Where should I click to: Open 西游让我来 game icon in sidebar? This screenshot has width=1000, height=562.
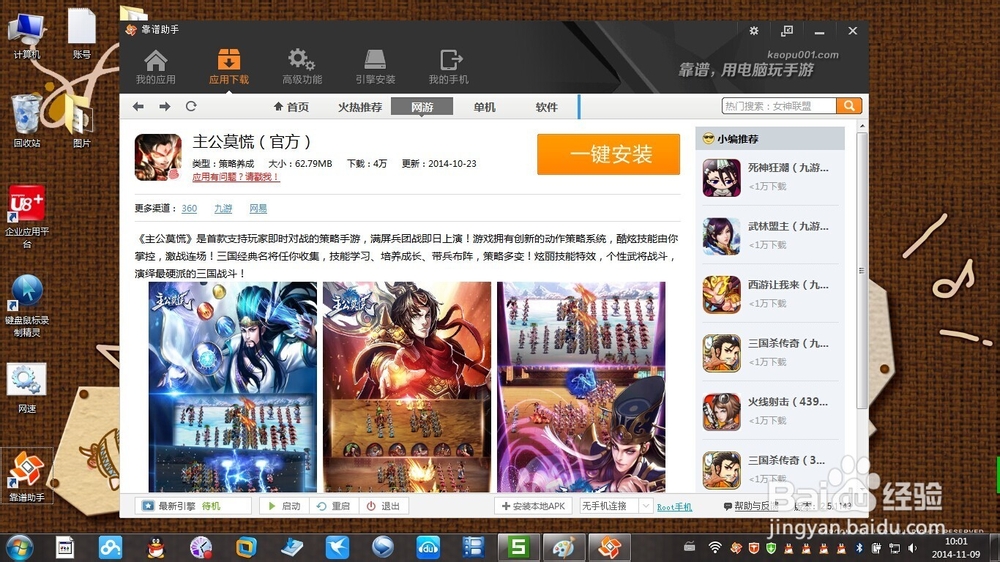click(x=721, y=295)
